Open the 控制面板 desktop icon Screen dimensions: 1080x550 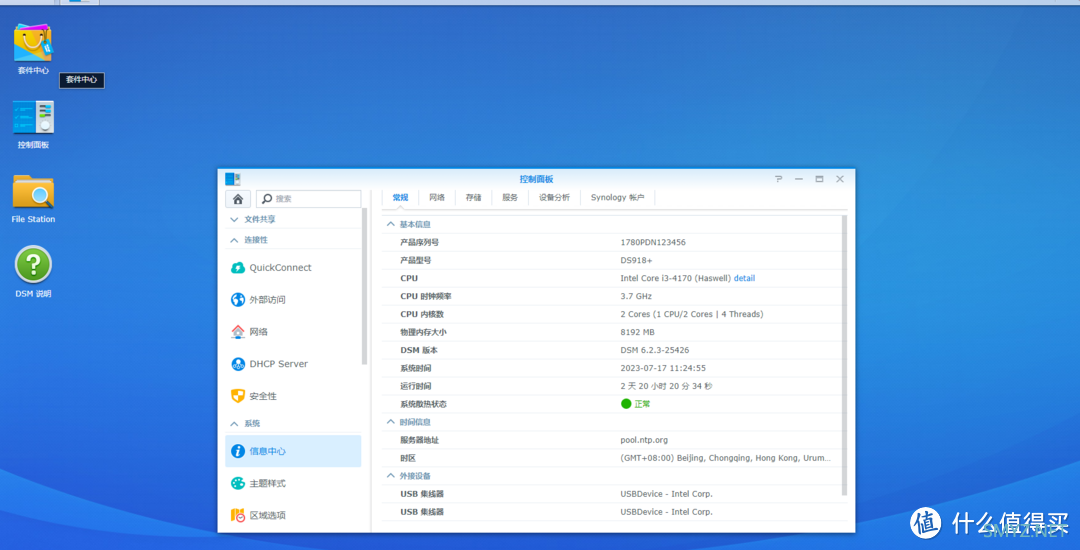(33, 118)
